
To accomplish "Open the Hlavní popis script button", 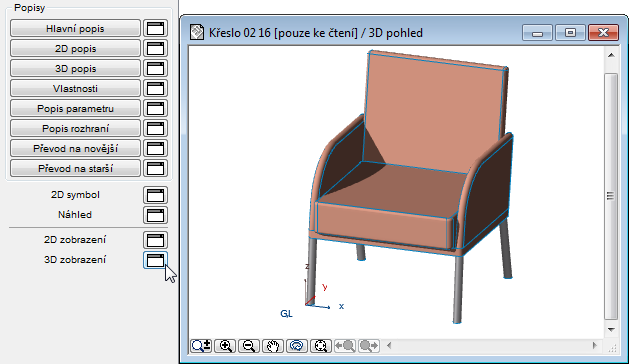I will coord(75,28).
